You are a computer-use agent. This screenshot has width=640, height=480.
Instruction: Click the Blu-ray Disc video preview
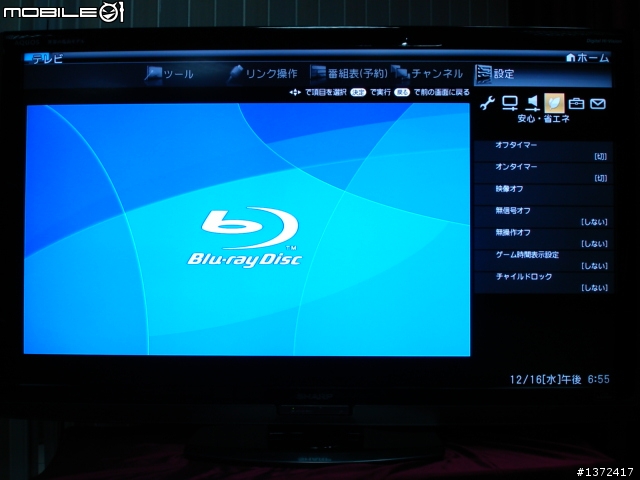tap(247, 229)
